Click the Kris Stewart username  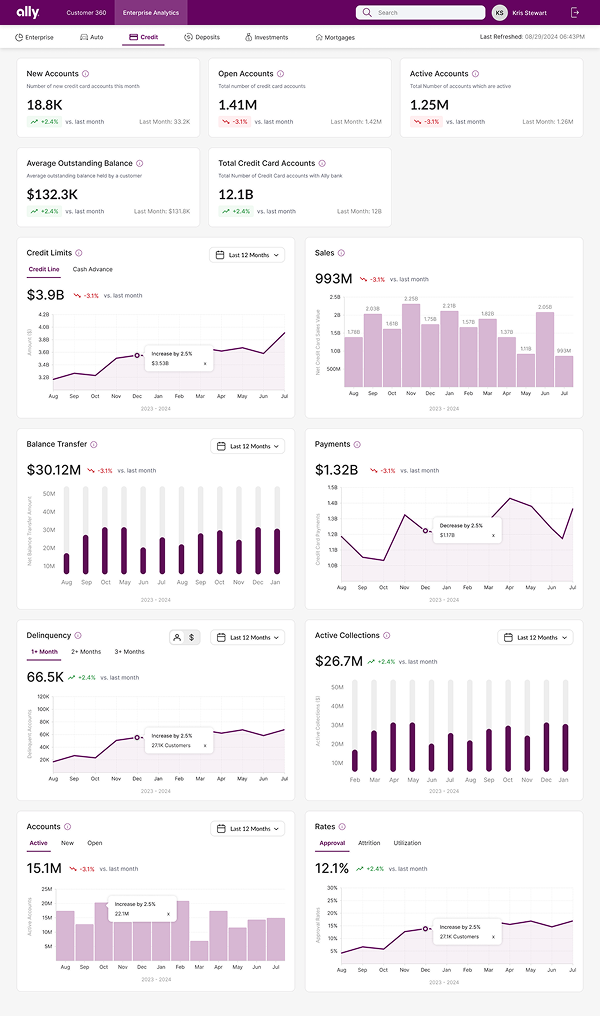point(529,12)
